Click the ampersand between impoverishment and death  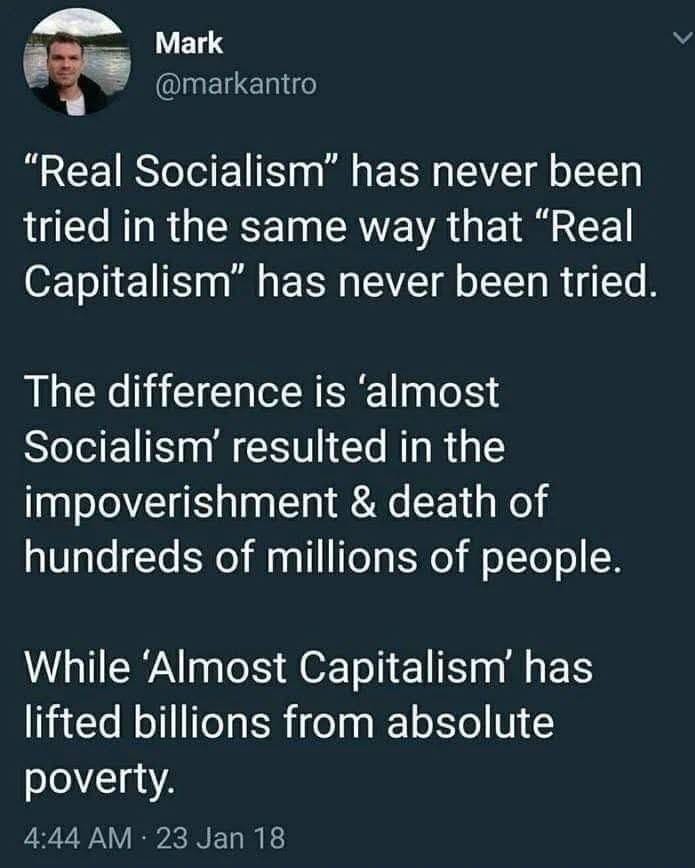click(364, 502)
